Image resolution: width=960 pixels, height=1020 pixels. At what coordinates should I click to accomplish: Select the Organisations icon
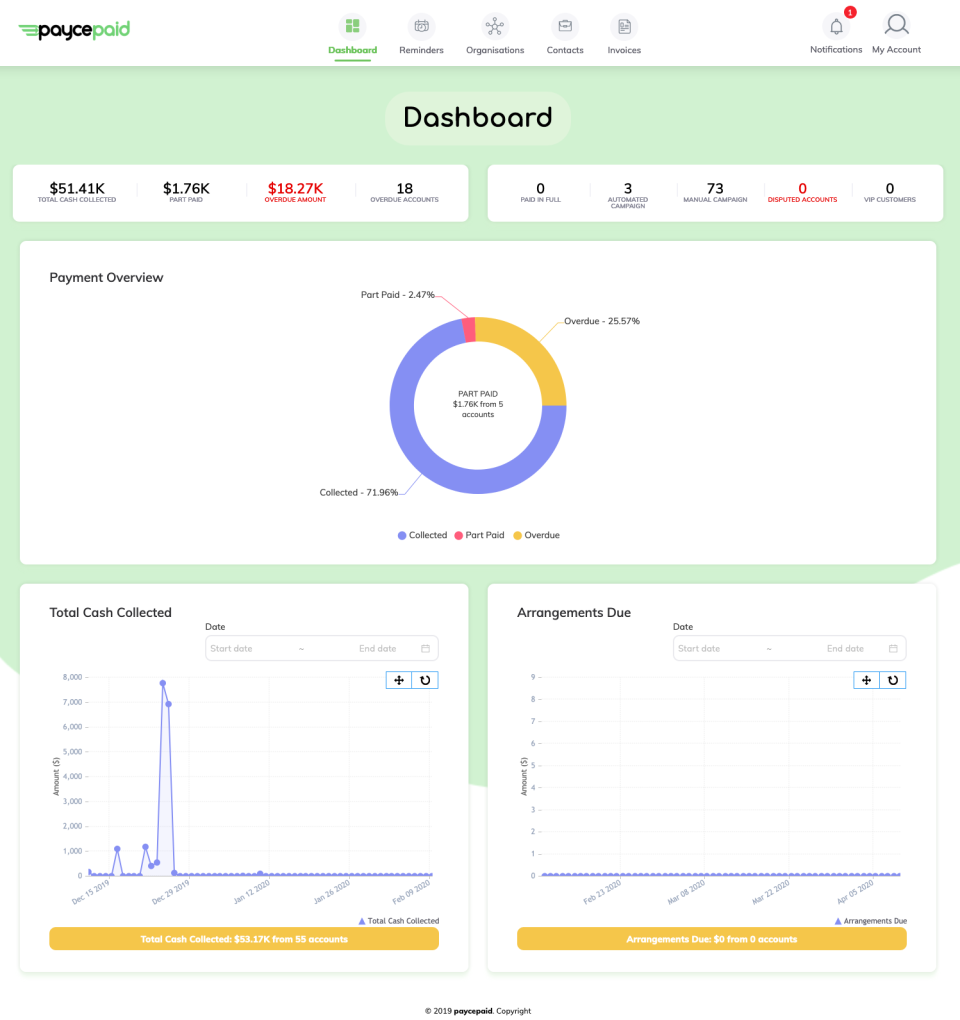pos(494,25)
